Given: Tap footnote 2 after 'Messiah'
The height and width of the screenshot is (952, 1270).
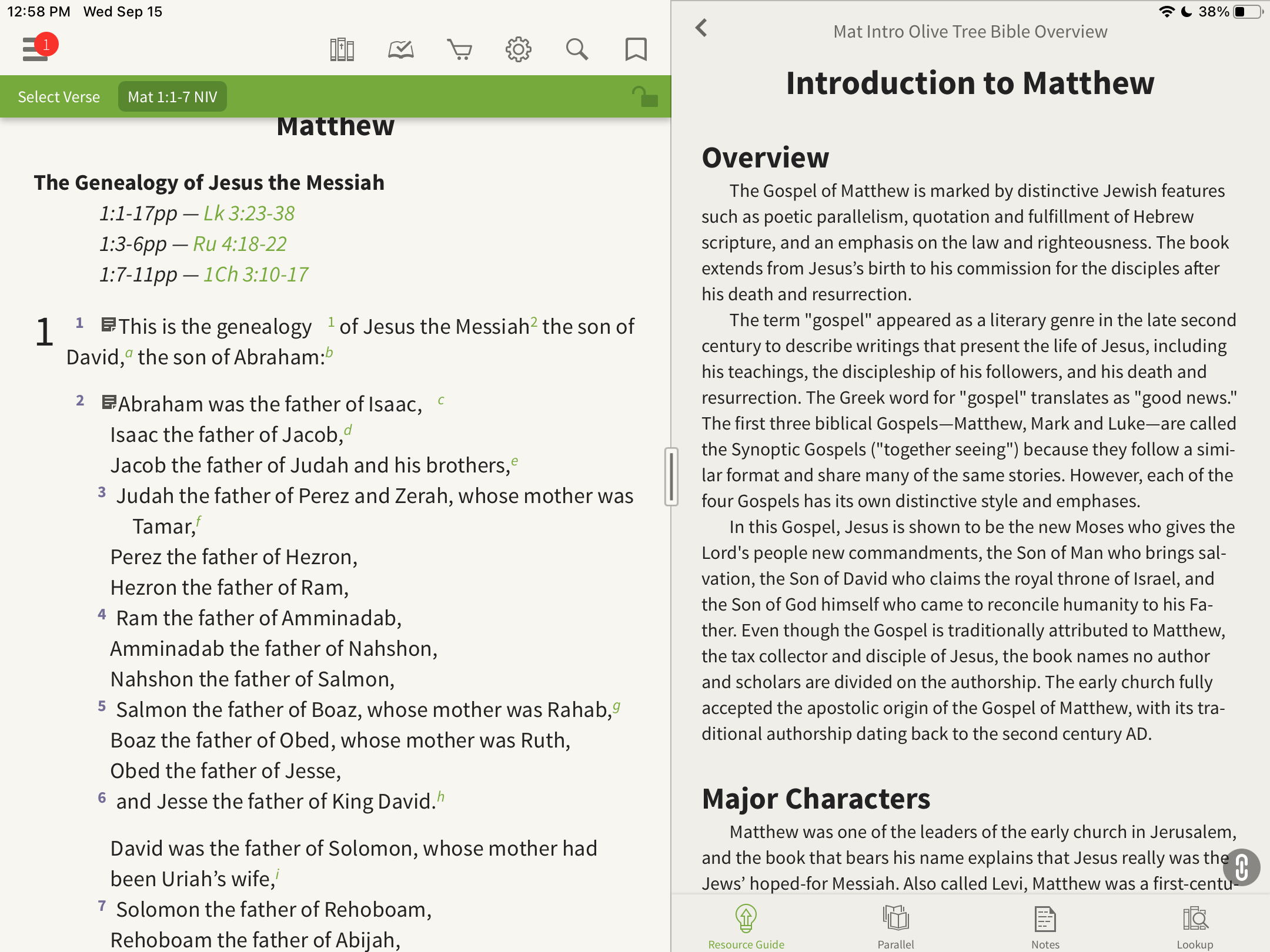Looking at the screenshot, I should coord(534,322).
